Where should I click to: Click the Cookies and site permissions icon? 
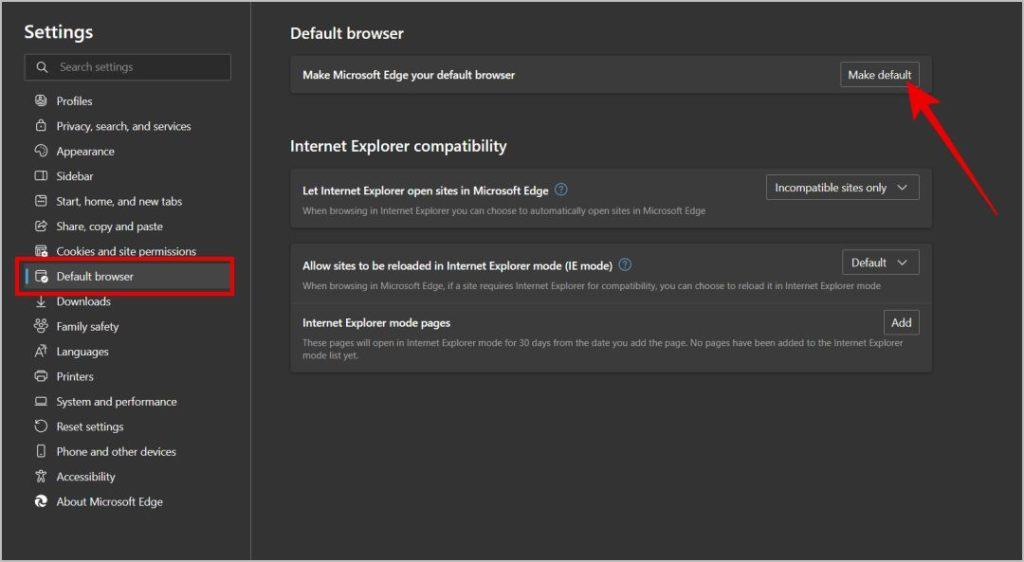[41, 251]
